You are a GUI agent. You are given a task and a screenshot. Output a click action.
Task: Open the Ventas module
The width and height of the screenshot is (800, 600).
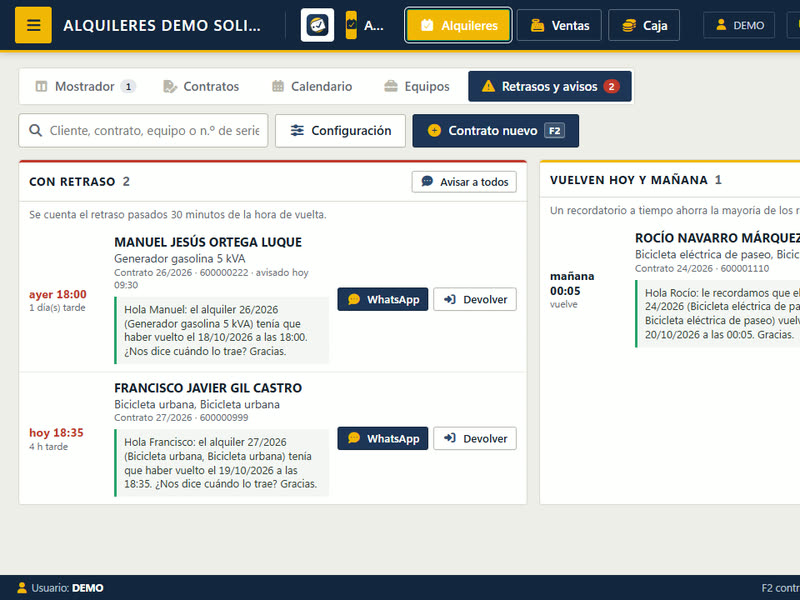(x=559, y=25)
